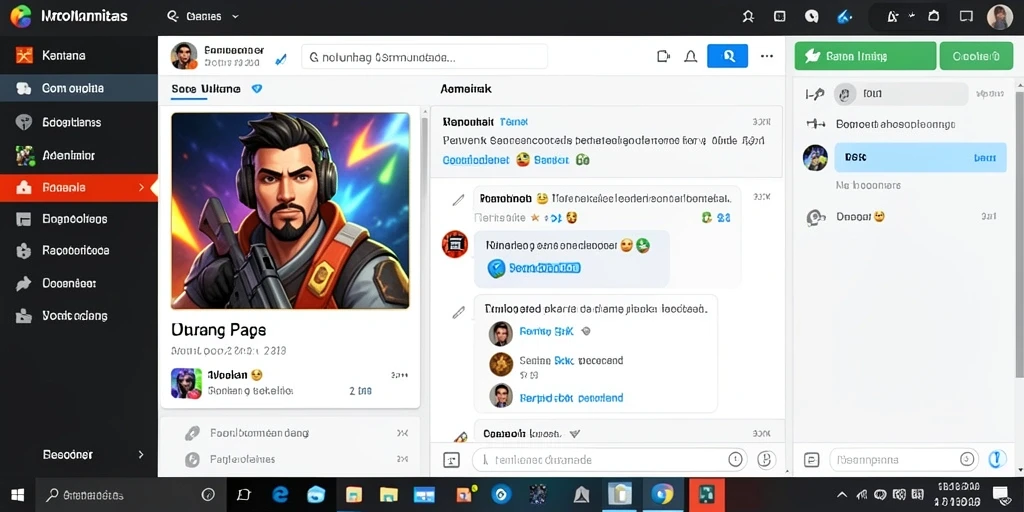Click the text format T icon by the message box
The height and width of the screenshot is (512, 1024).
click(451, 460)
